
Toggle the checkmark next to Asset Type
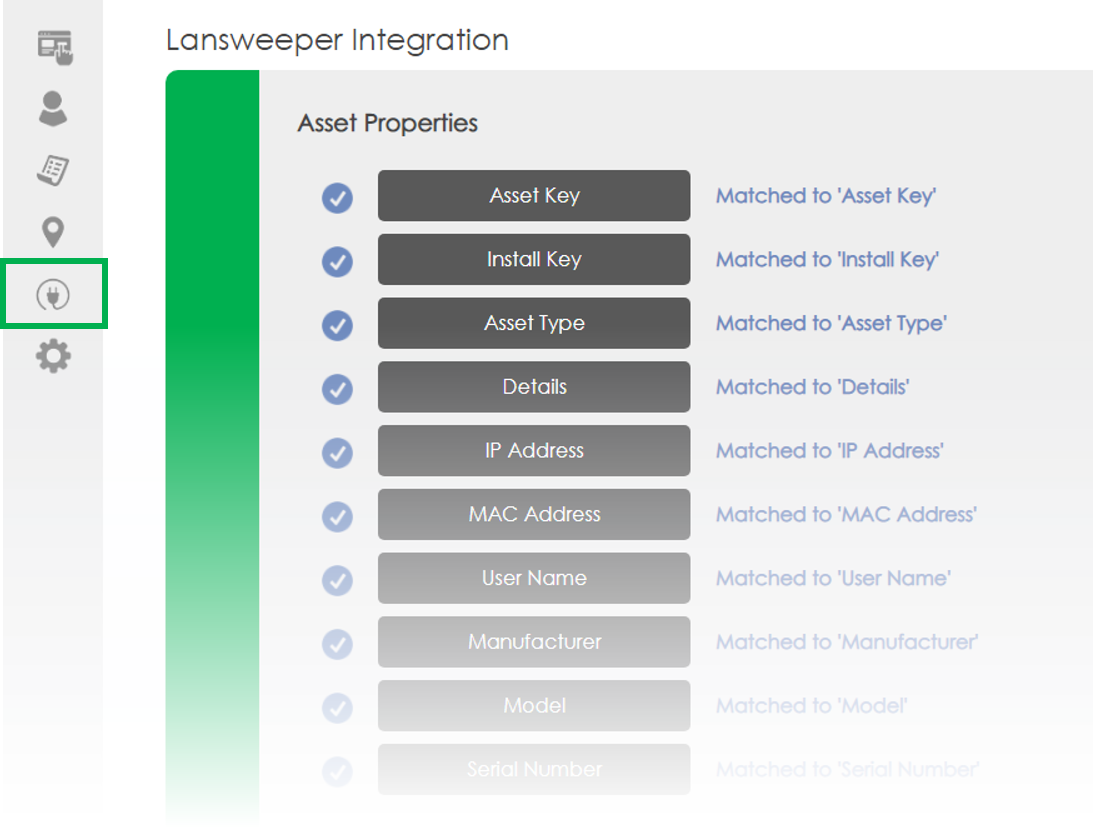coord(337,325)
